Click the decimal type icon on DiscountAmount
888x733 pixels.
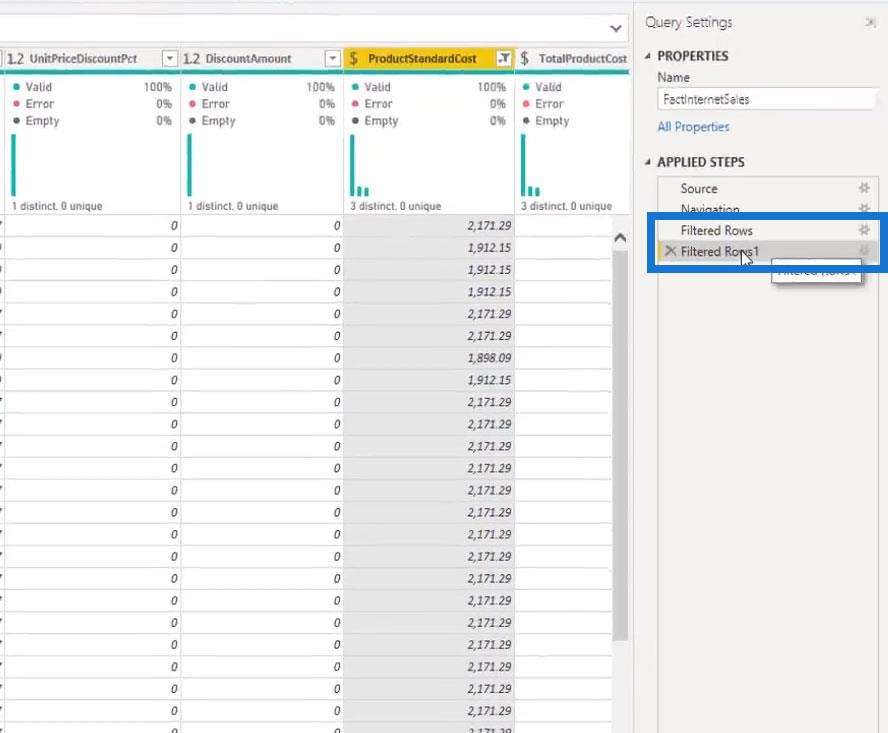193,59
